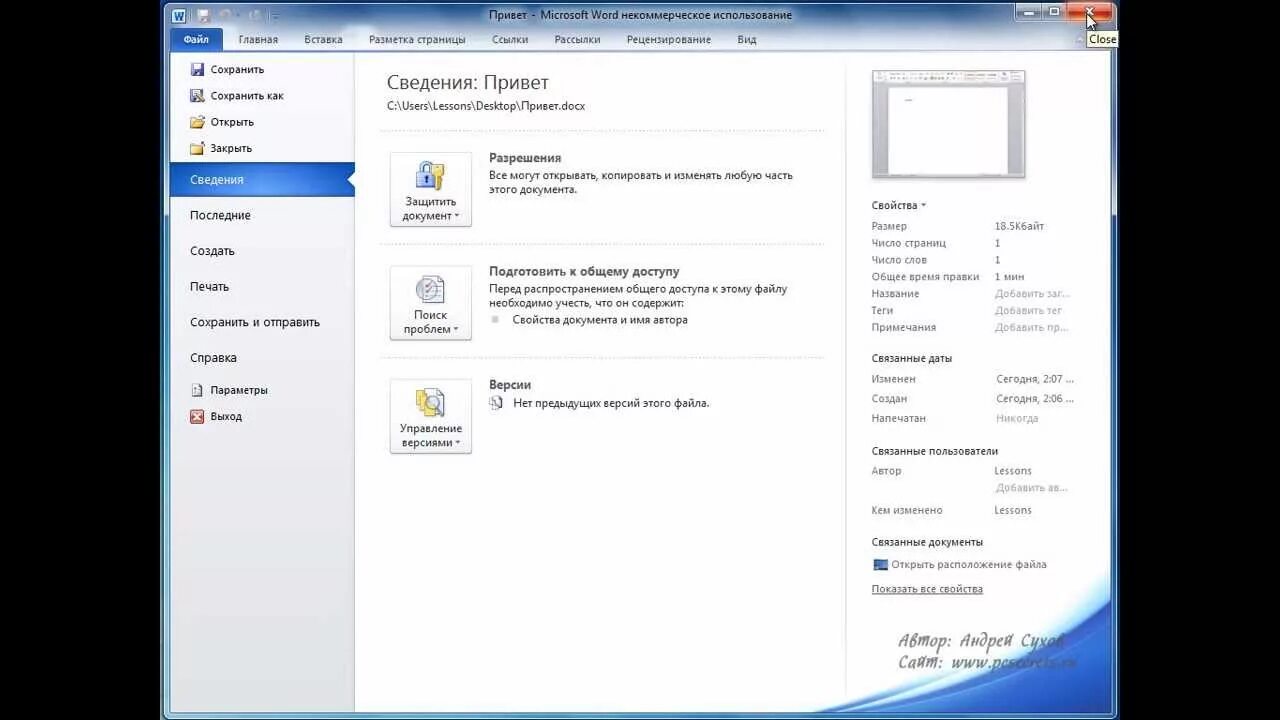Click the Выход command
Viewport: 1280px width, 720px height.
pyautogui.click(x=226, y=416)
